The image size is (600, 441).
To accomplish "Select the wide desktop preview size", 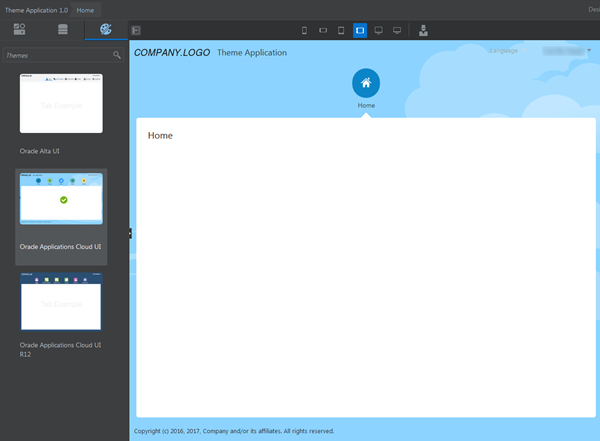I will pos(397,30).
